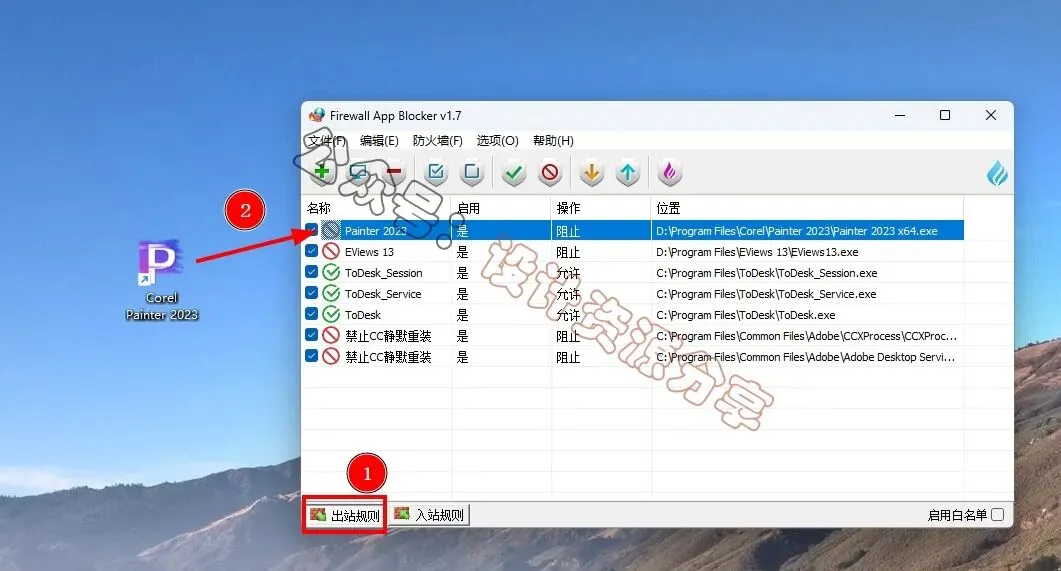This screenshot has width=1061, height=571.
Task: Uncheck the Painter 2023 rule checkbox
Action: pyautogui.click(x=311, y=230)
